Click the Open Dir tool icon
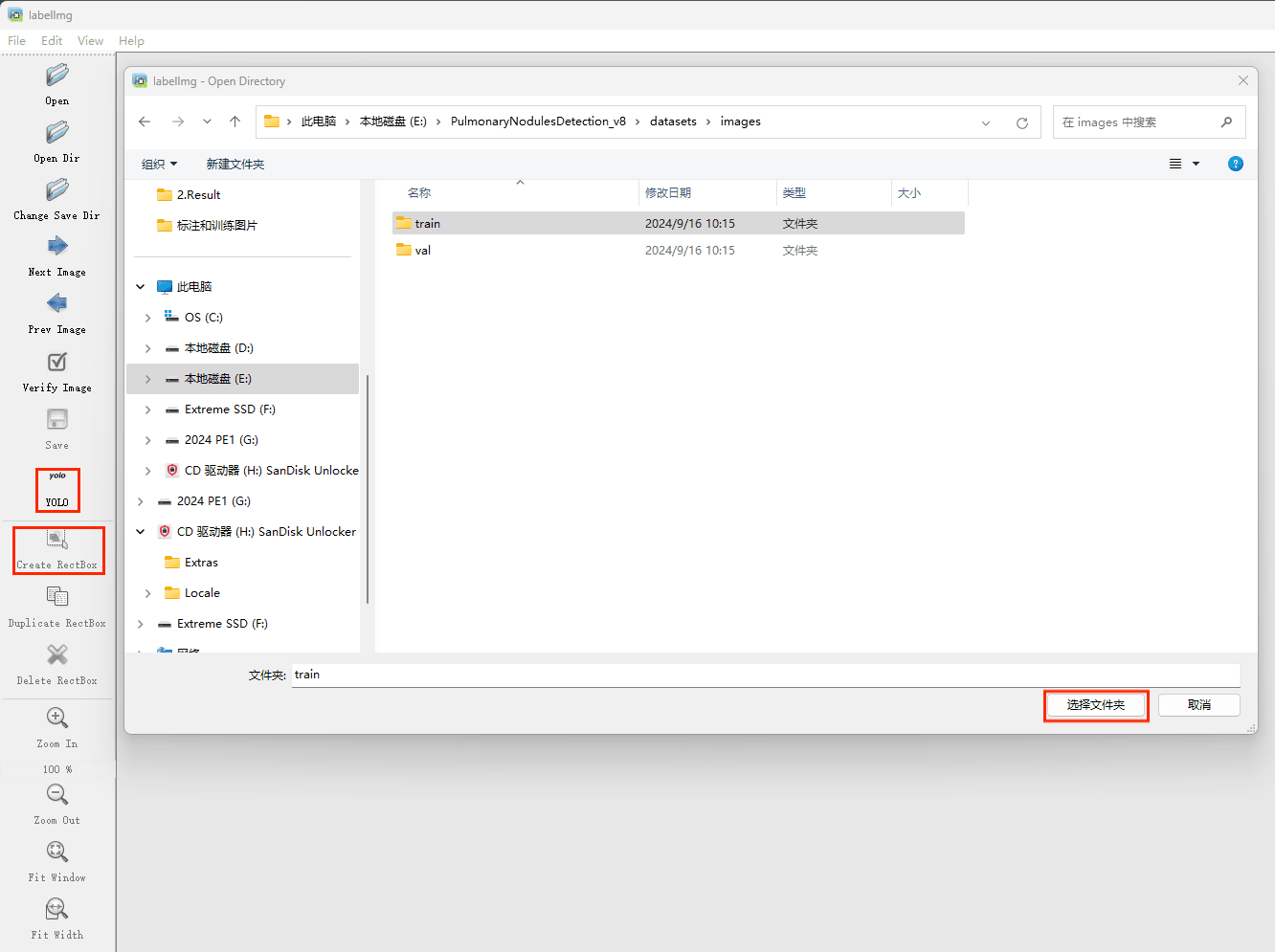This screenshot has height=952, width=1275. tap(57, 132)
